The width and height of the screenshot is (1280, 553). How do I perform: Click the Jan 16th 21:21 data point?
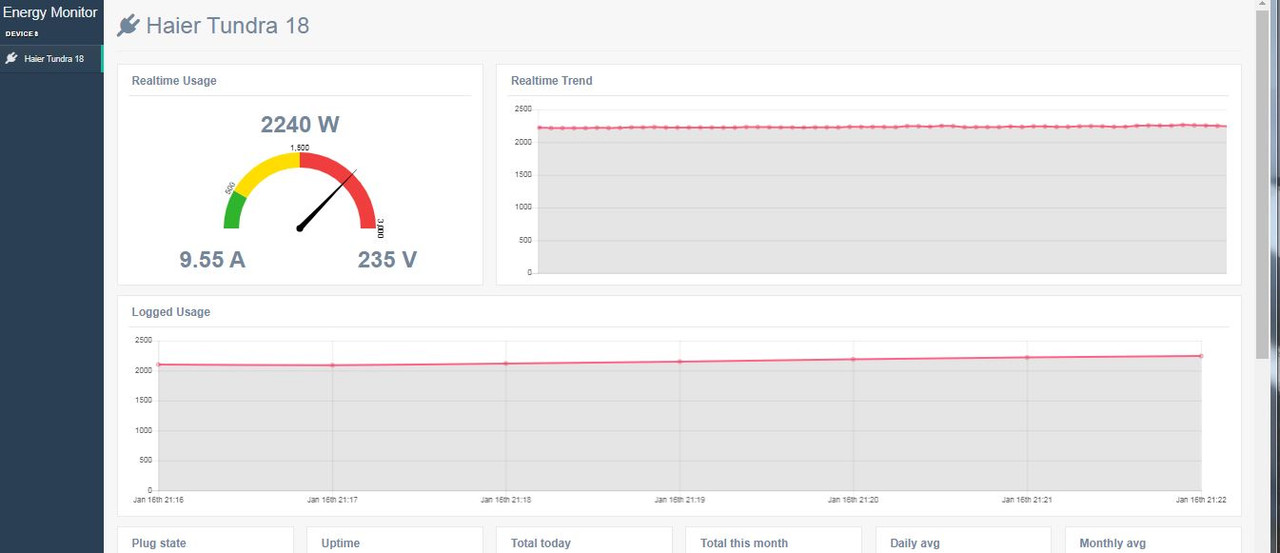tap(1027, 357)
